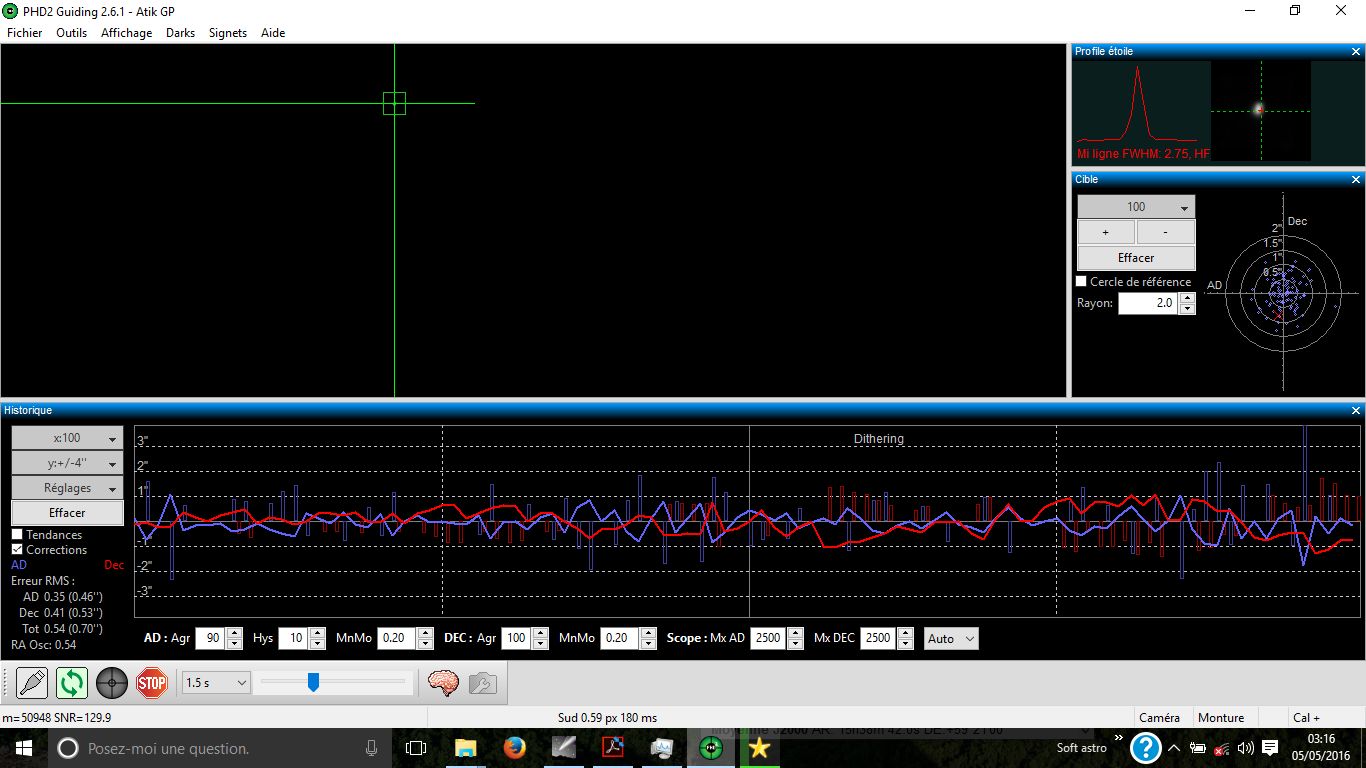Open the x:100 scale dropdown

tap(67, 438)
